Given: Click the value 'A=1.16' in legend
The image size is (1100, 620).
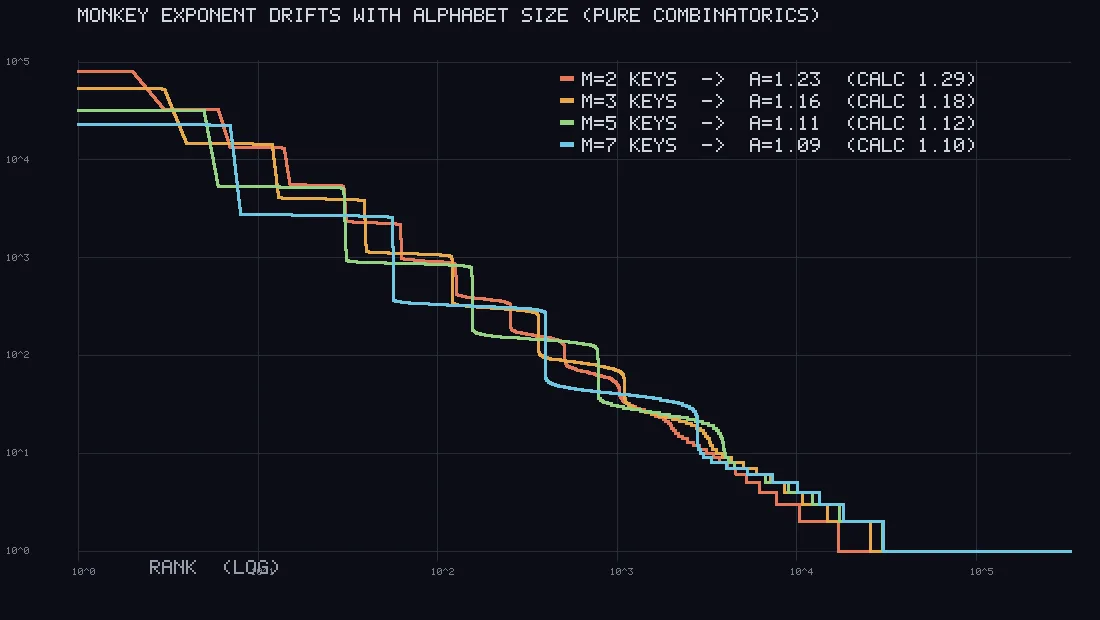Looking at the screenshot, I should pyautogui.click(x=784, y=101).
